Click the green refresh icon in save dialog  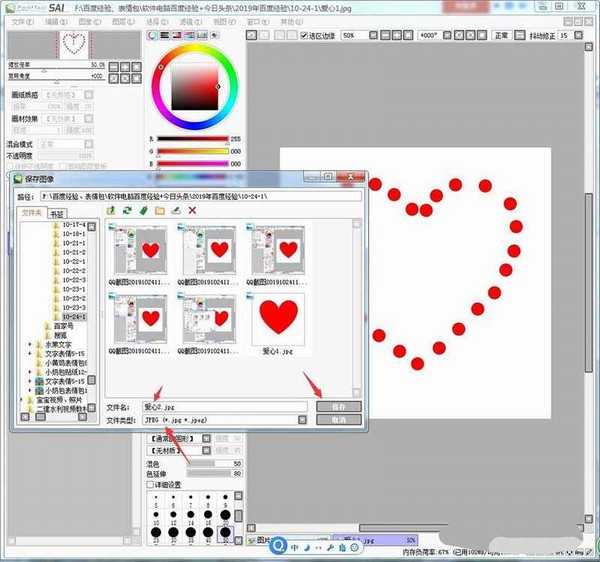(127, 210)
